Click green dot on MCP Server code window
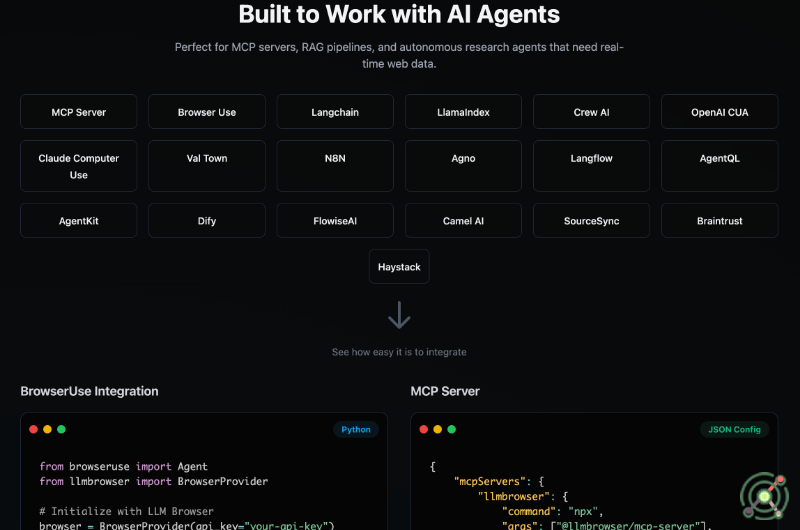Image resolution: width=800 pixels, height=530 pixels. point(451,429)
